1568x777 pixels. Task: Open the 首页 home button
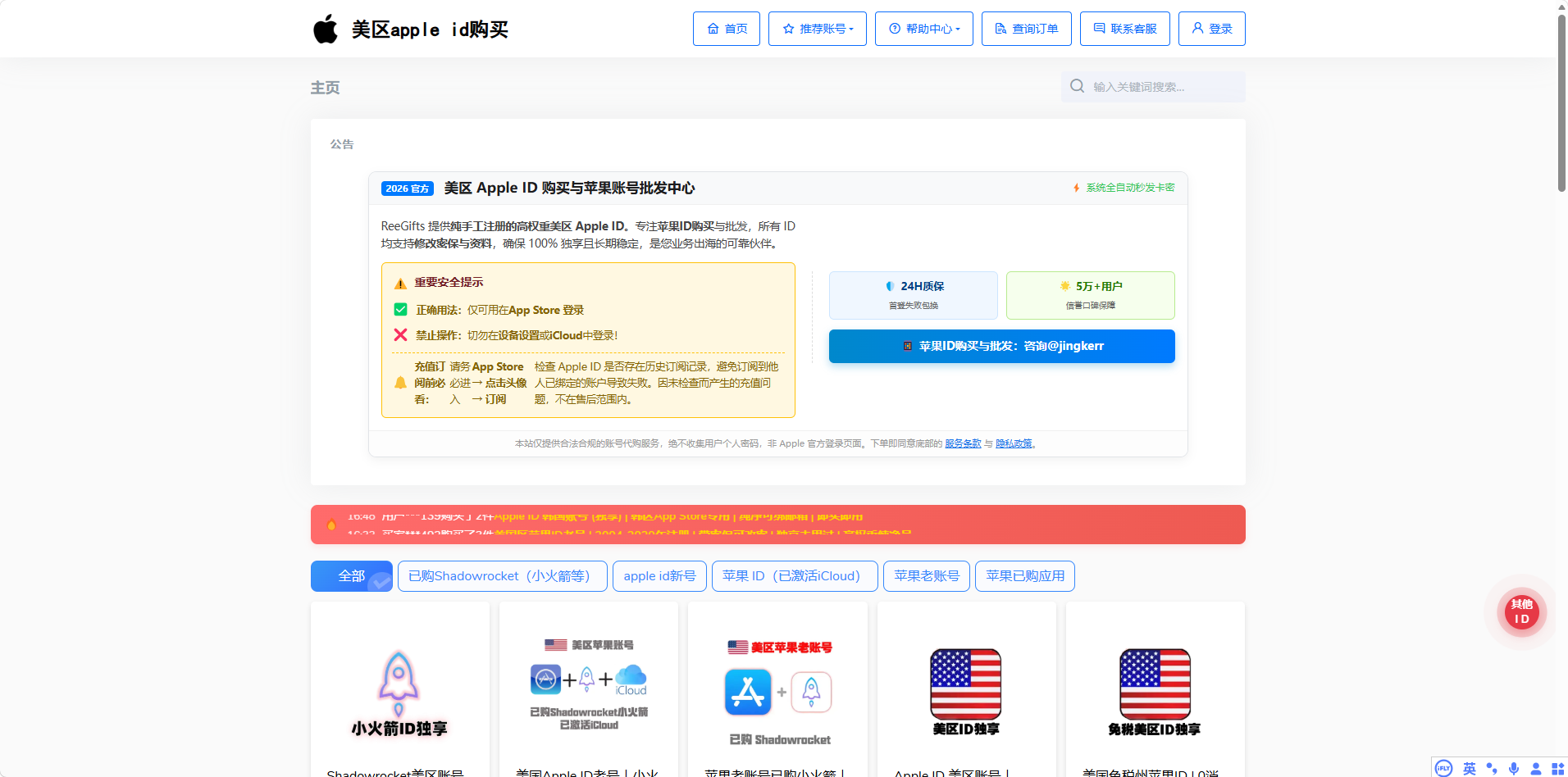[x=727, y=29]
